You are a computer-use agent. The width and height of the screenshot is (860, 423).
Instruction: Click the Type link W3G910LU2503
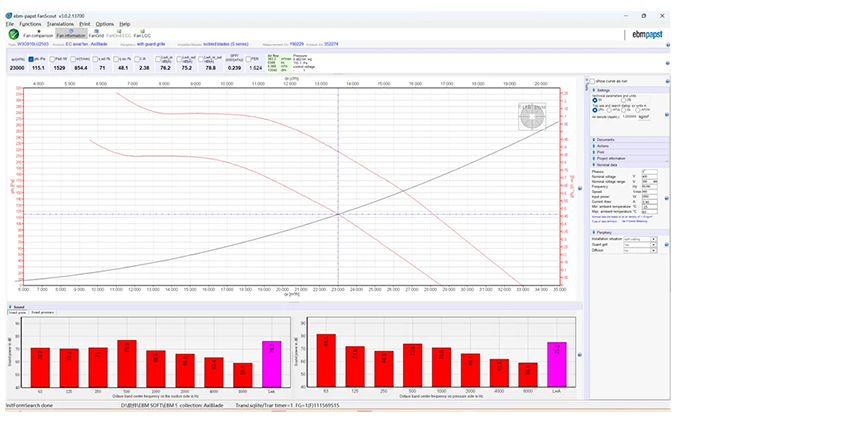pos(33,44)
